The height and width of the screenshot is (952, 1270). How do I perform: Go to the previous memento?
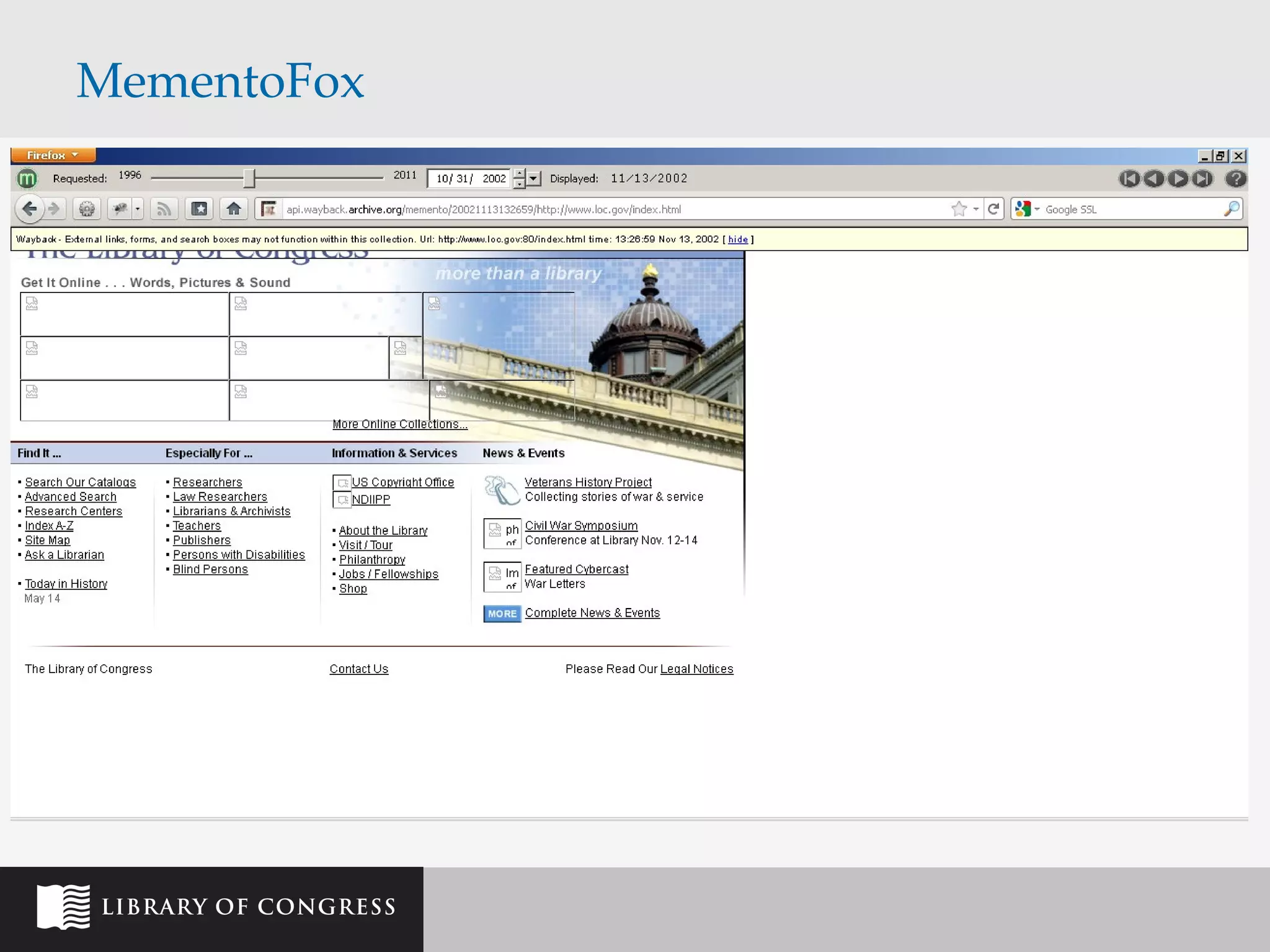[1153, 179]
